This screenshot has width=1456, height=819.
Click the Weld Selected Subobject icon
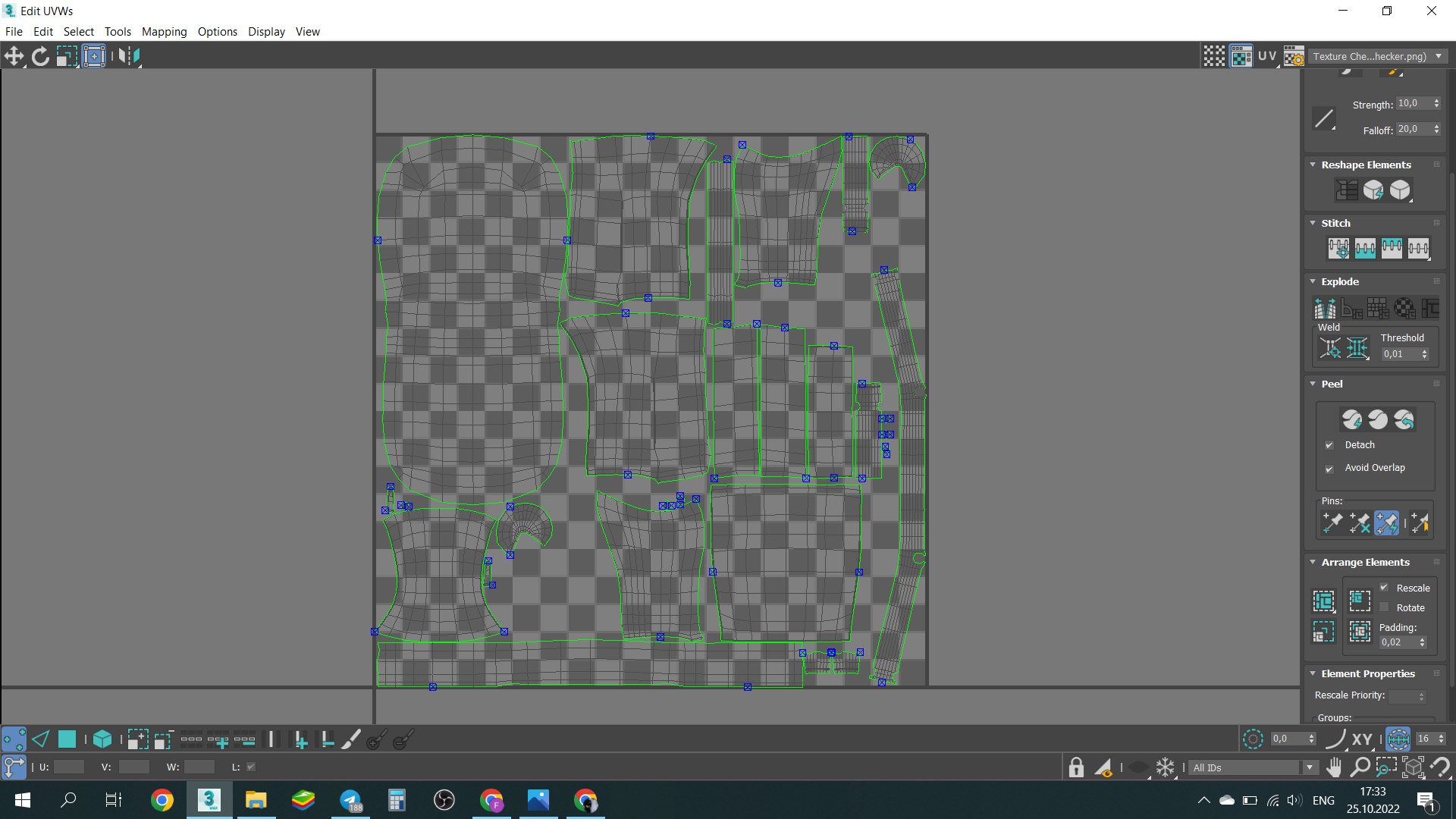tap(1357, 348)
